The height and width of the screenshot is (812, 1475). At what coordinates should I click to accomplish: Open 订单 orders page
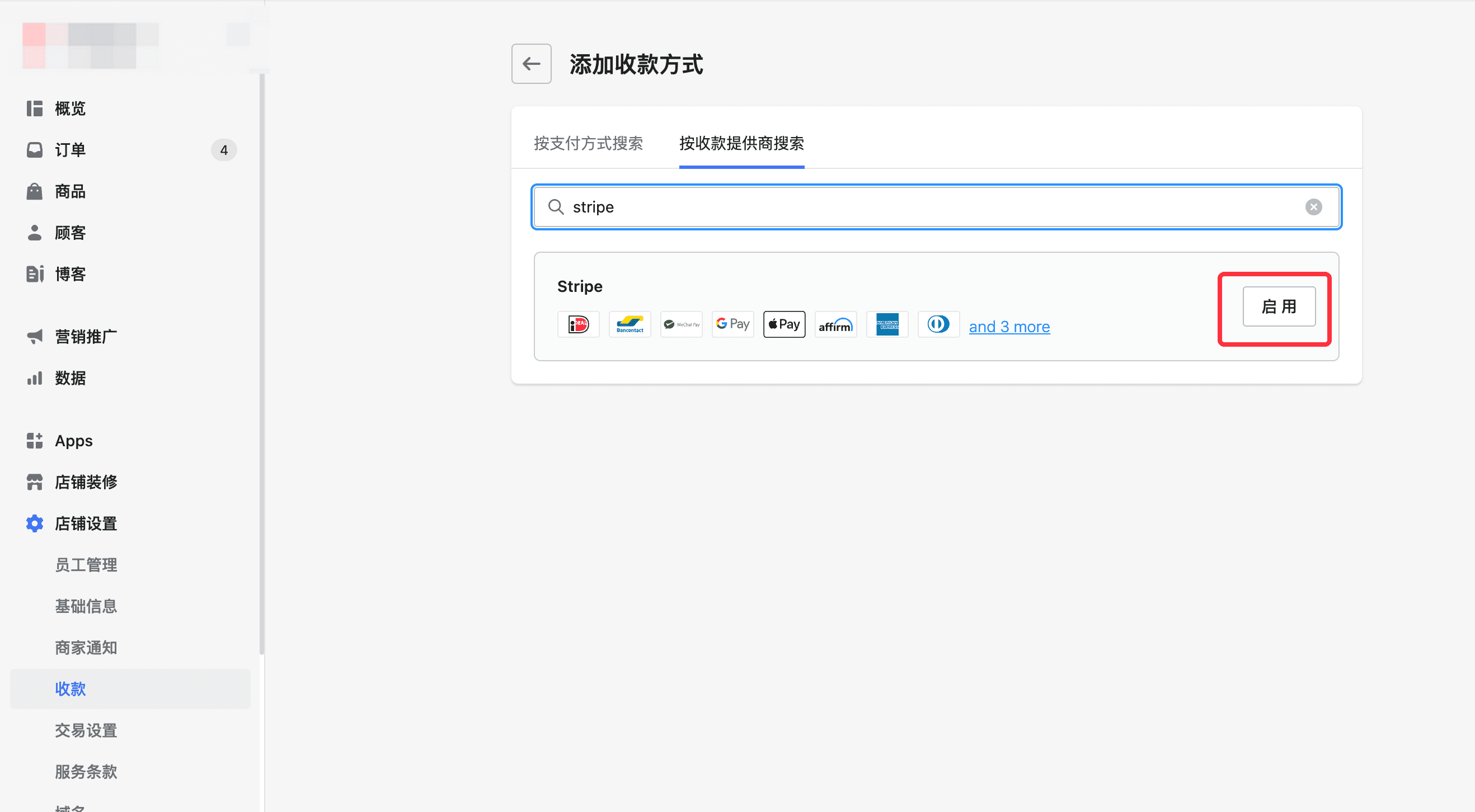pos(71,150)
